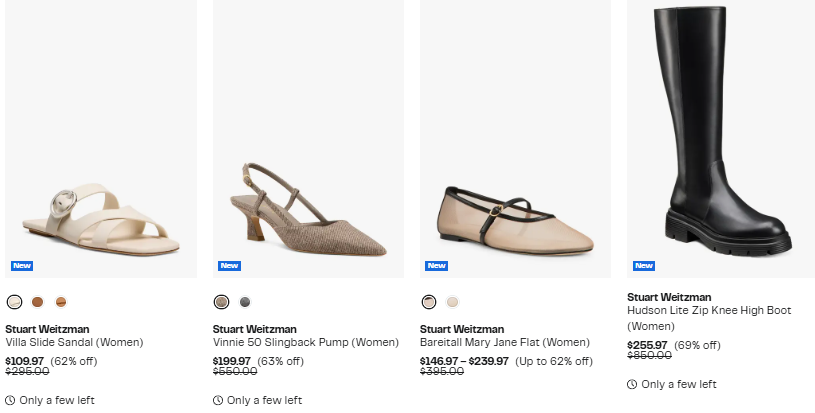Image resolution: width=815 pixels, height=413 pixels.
Task: Select the cream swatch for Villa Slide Sandal
Action: 14,302
